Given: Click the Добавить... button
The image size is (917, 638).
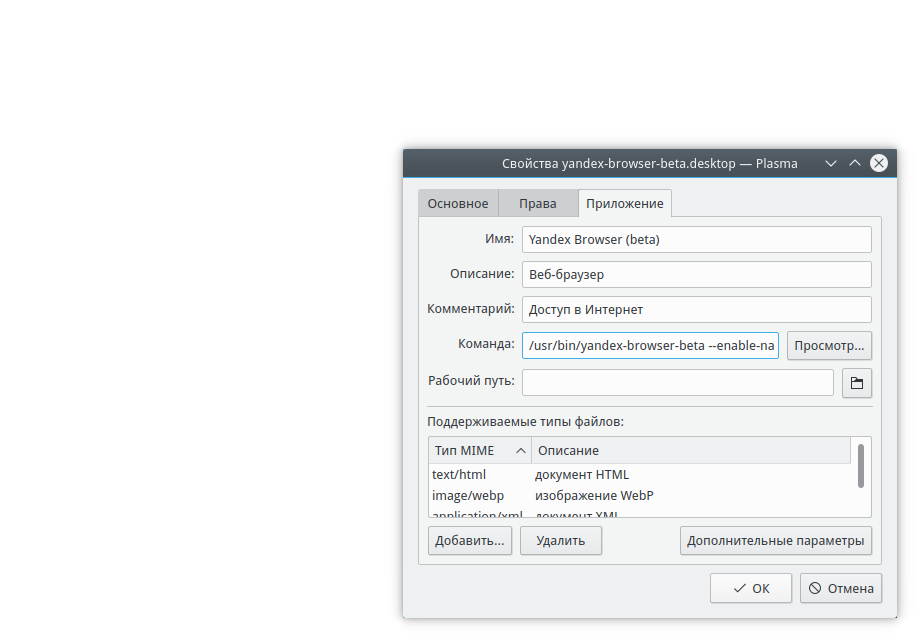Looking at the screenshot, I should tap(470, 540).
